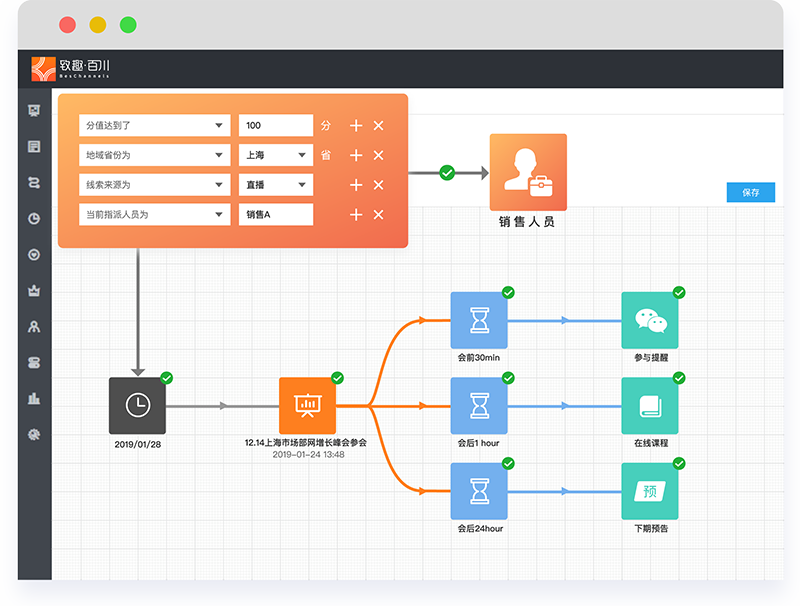The image size is (800, 606).
Task: Open the bar chart icon in the sidebar
Action: [x=34, y=398]
